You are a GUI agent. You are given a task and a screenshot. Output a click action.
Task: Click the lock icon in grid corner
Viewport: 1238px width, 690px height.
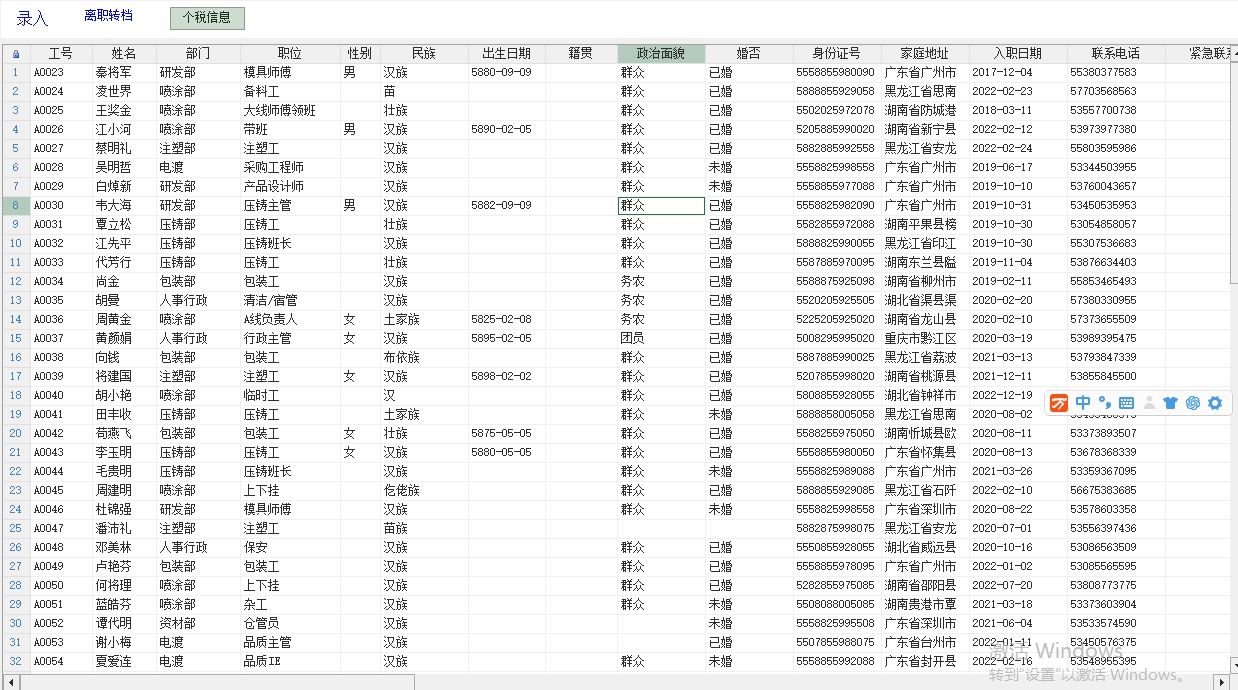pos(16,54)
